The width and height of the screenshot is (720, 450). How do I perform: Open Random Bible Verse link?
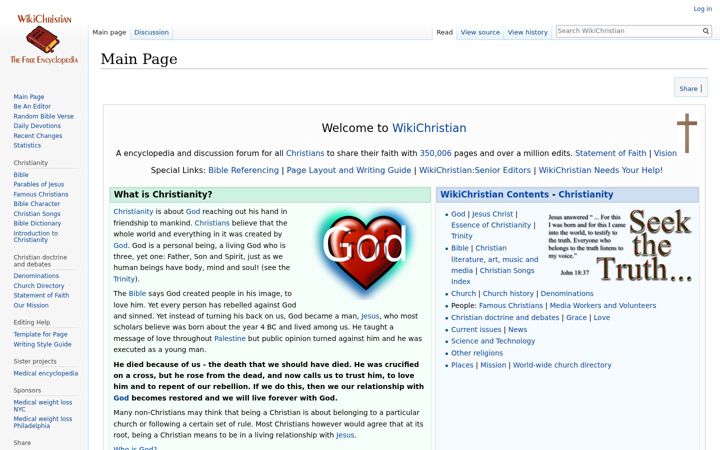click(44, 117)
